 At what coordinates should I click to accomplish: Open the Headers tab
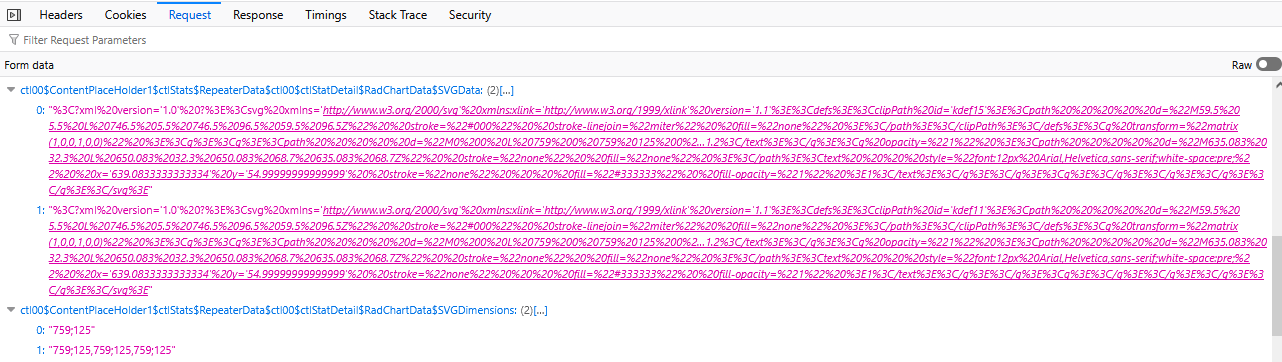click(x=61, y=15)
